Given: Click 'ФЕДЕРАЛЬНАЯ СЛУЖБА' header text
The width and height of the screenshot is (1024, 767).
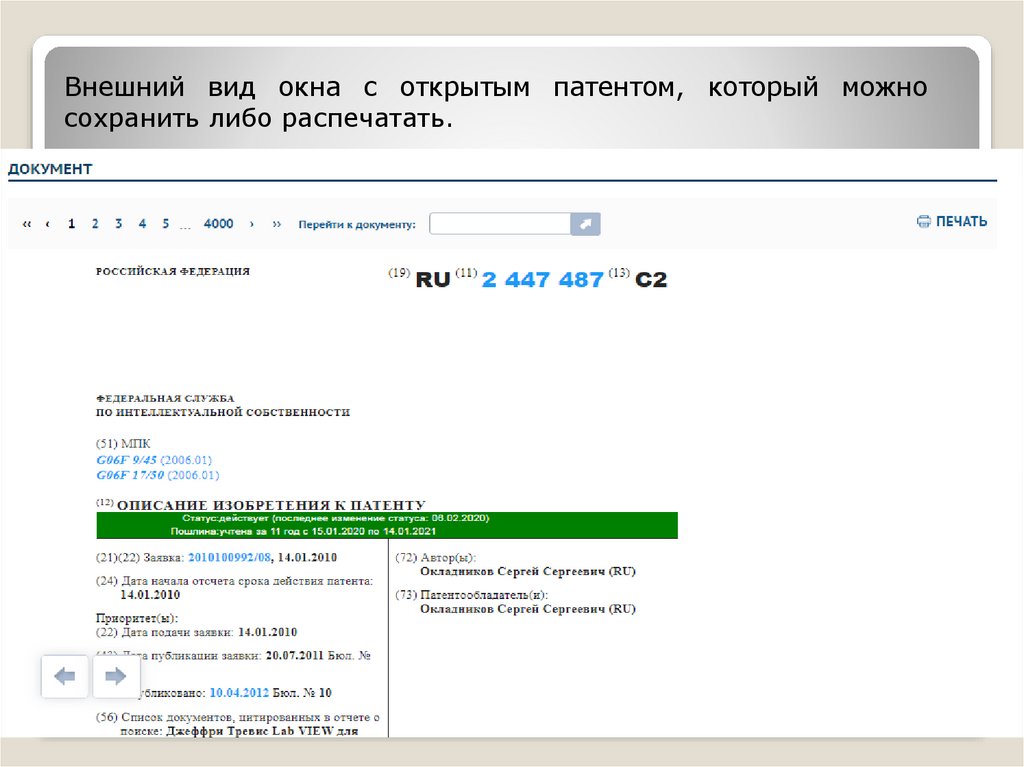Looking at the screenshot, I should point(165,398).
